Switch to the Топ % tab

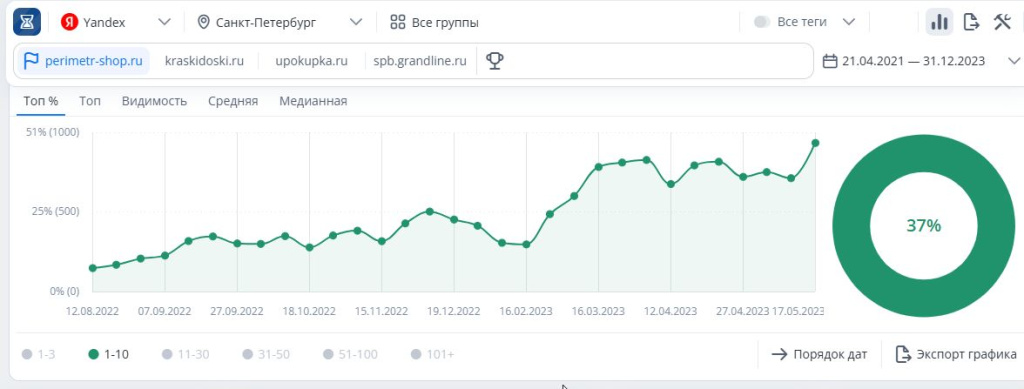coord(40,101)
